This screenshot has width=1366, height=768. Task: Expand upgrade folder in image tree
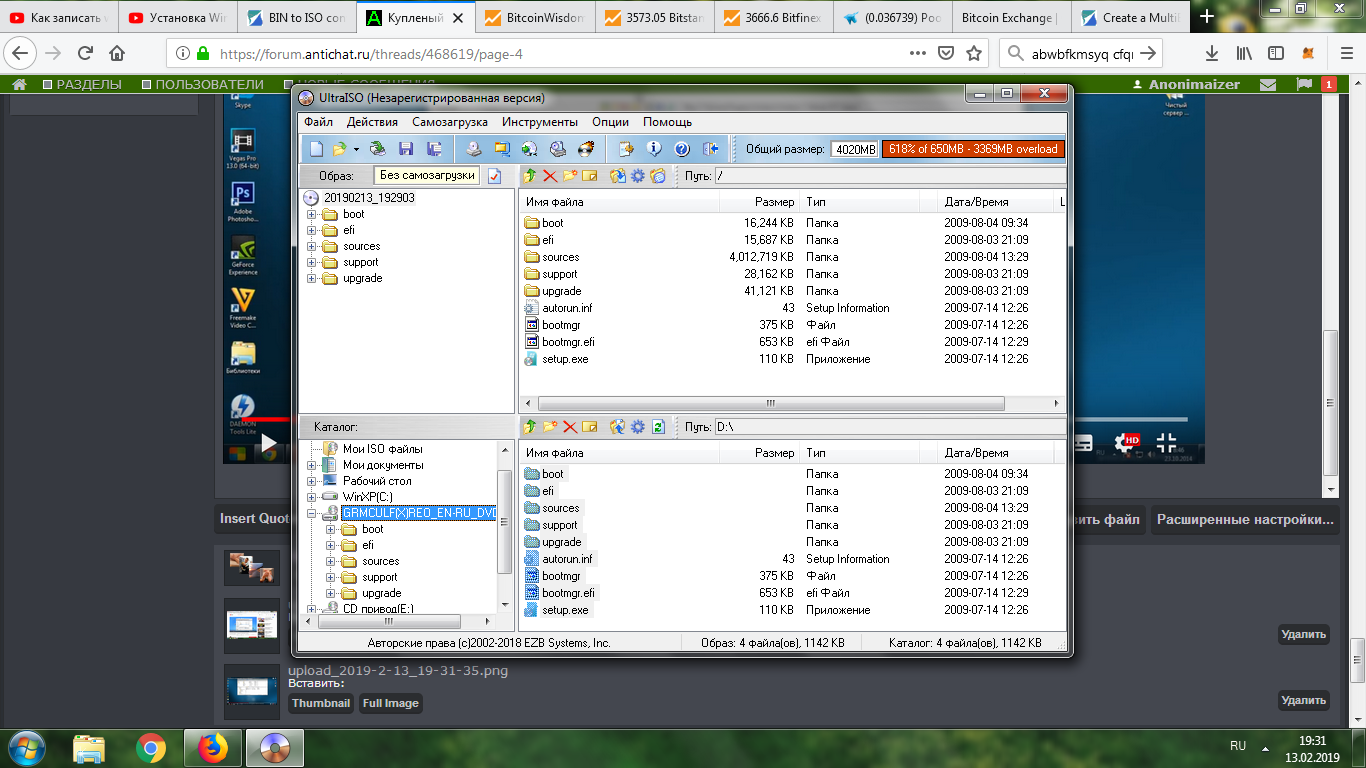point(312,278)
